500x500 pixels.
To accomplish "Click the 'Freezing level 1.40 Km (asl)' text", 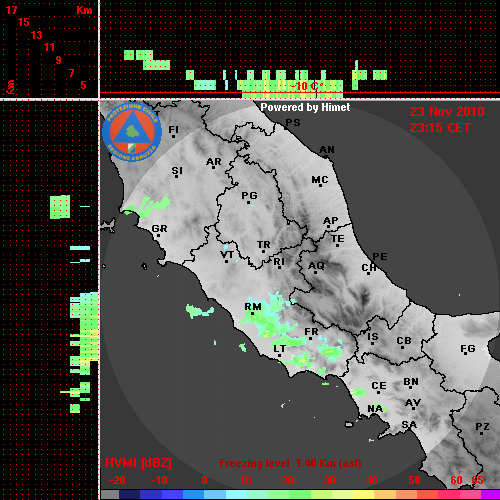I will click(x=290, y=463).
